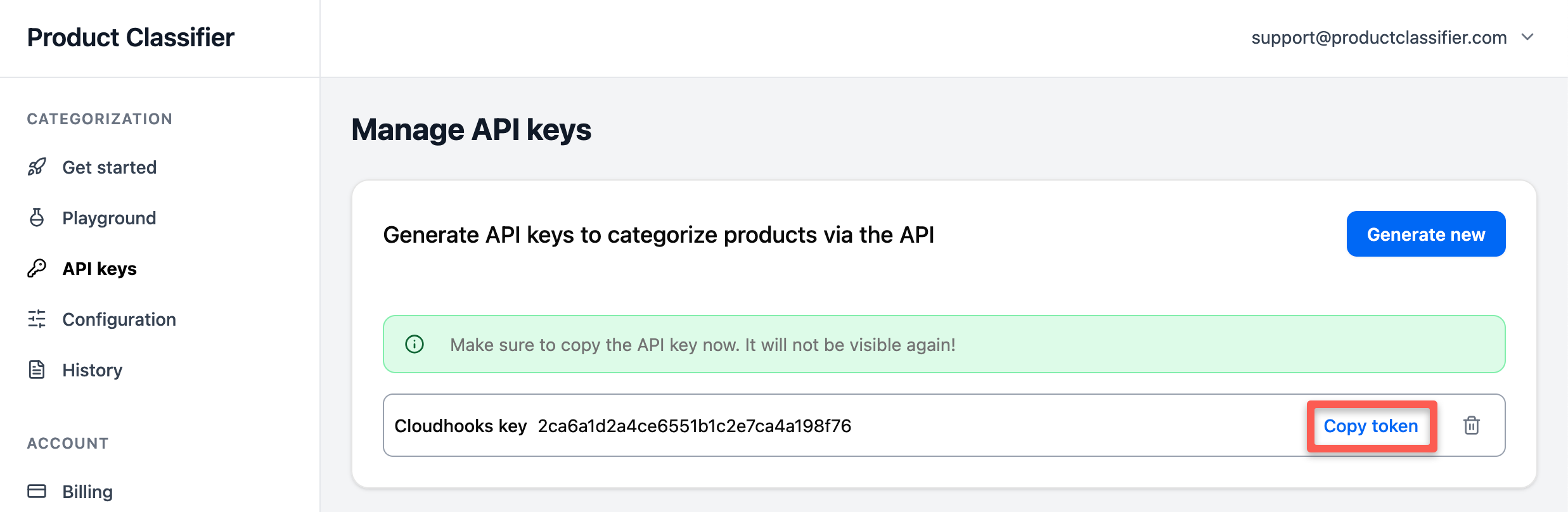This screenshot has height=512, width=1568.
Task: Click the credit card icon beside Billing
Action: tap(37, 491)
